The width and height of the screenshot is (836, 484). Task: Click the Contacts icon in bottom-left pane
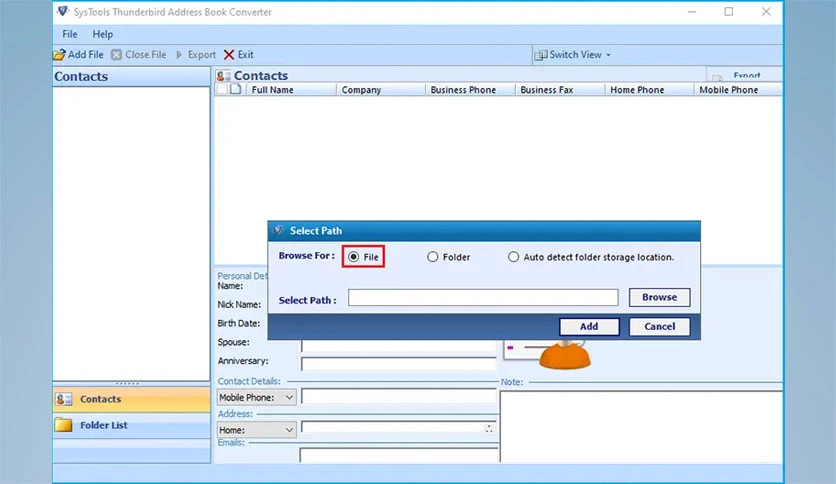tap(63, 399)
